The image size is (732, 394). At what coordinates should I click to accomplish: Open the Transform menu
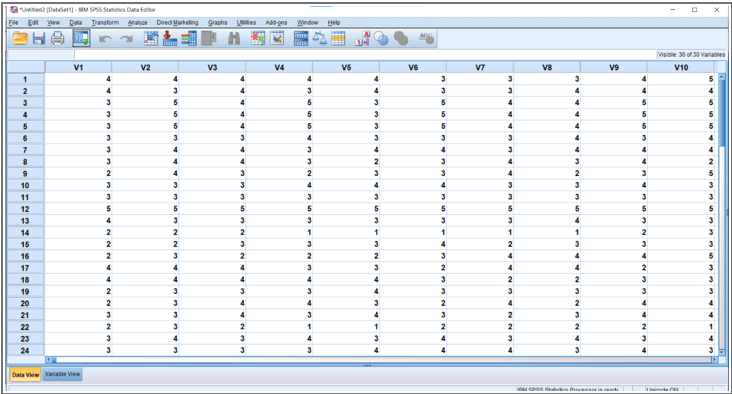pos(105,22)
